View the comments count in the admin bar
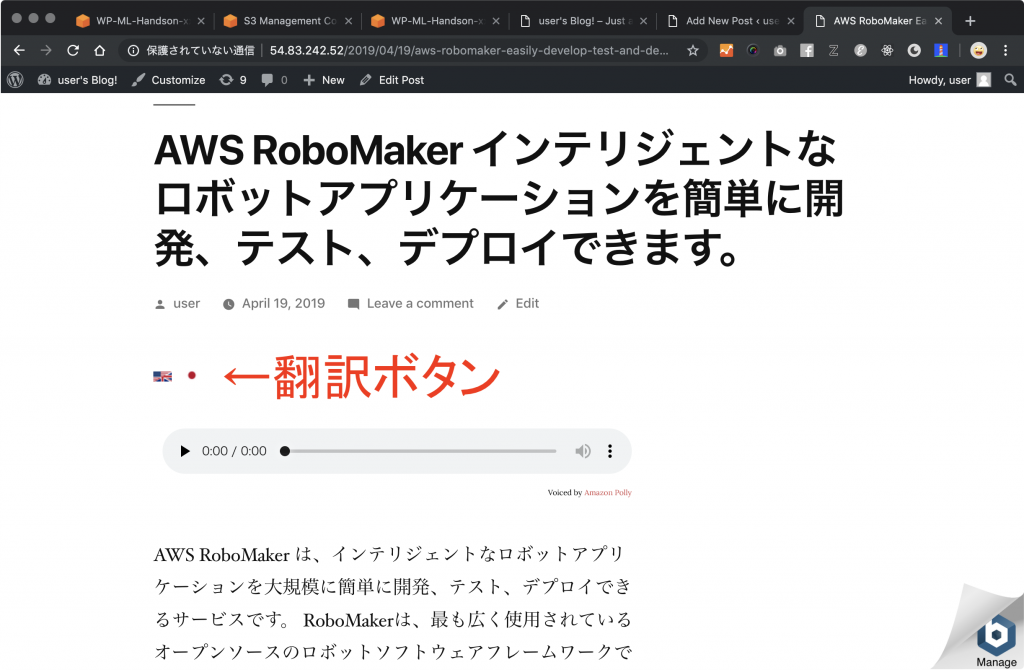This screenshot has width=1024, height=670. [x=274, y=80]
